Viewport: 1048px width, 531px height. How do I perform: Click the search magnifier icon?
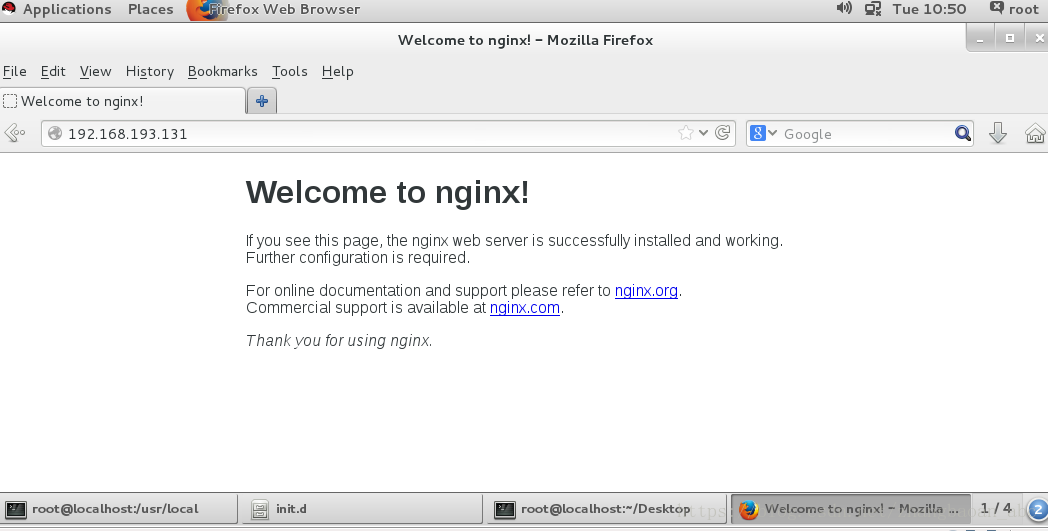[962, 133]
